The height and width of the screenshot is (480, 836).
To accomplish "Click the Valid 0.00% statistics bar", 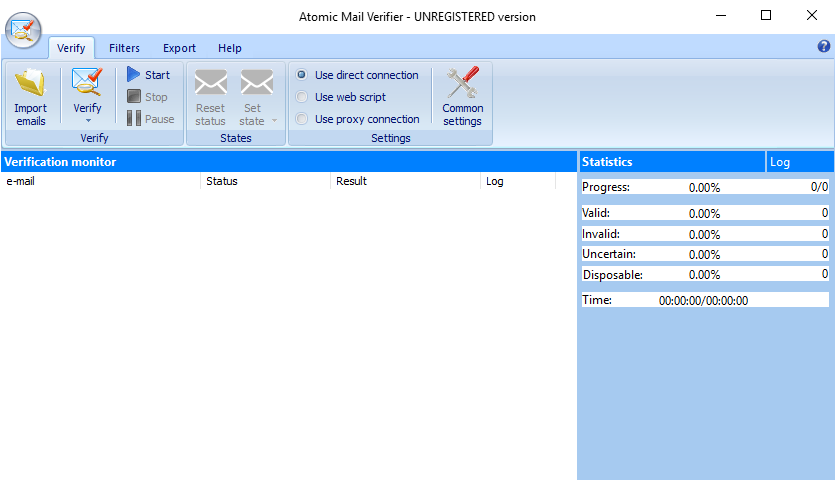I will 705,213.
